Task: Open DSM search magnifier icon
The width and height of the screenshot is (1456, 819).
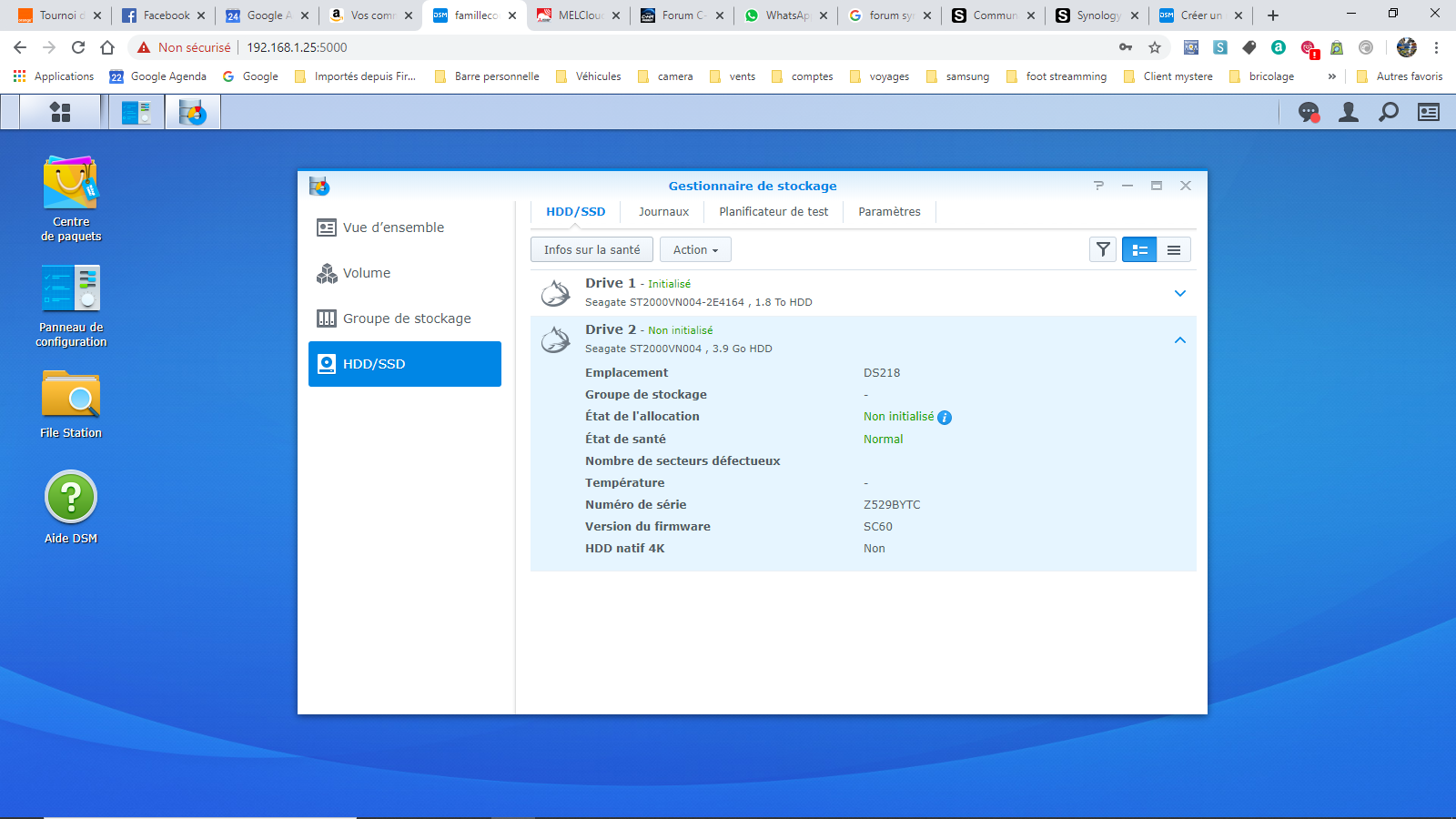Action: (1389, 112)
